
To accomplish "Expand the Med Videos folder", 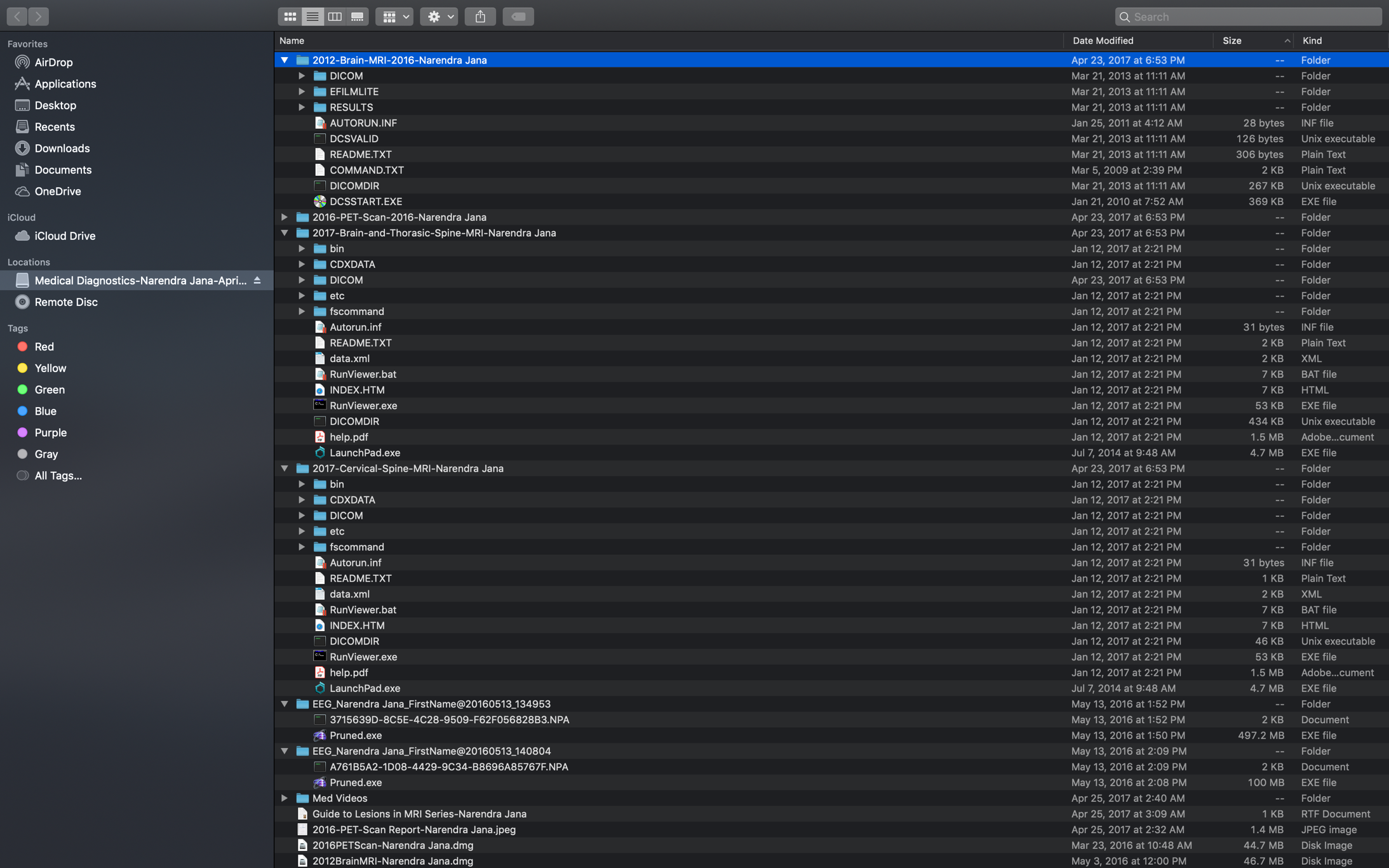I will coord(285,798).
